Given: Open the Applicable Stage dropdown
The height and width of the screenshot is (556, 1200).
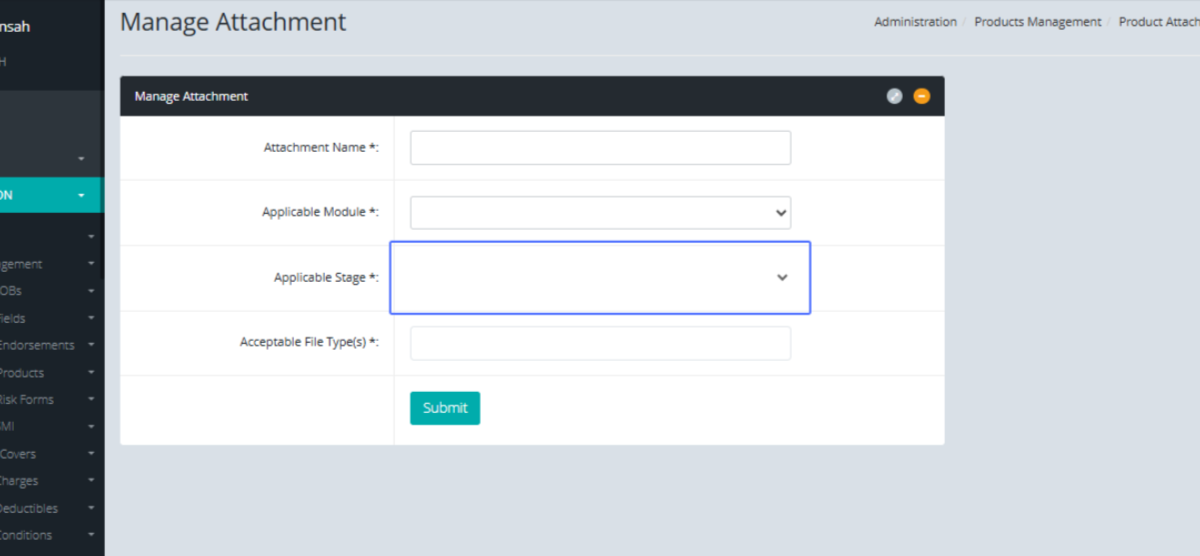Looking at the screenshot, I should pyautogui.click(x=600, y=277).
